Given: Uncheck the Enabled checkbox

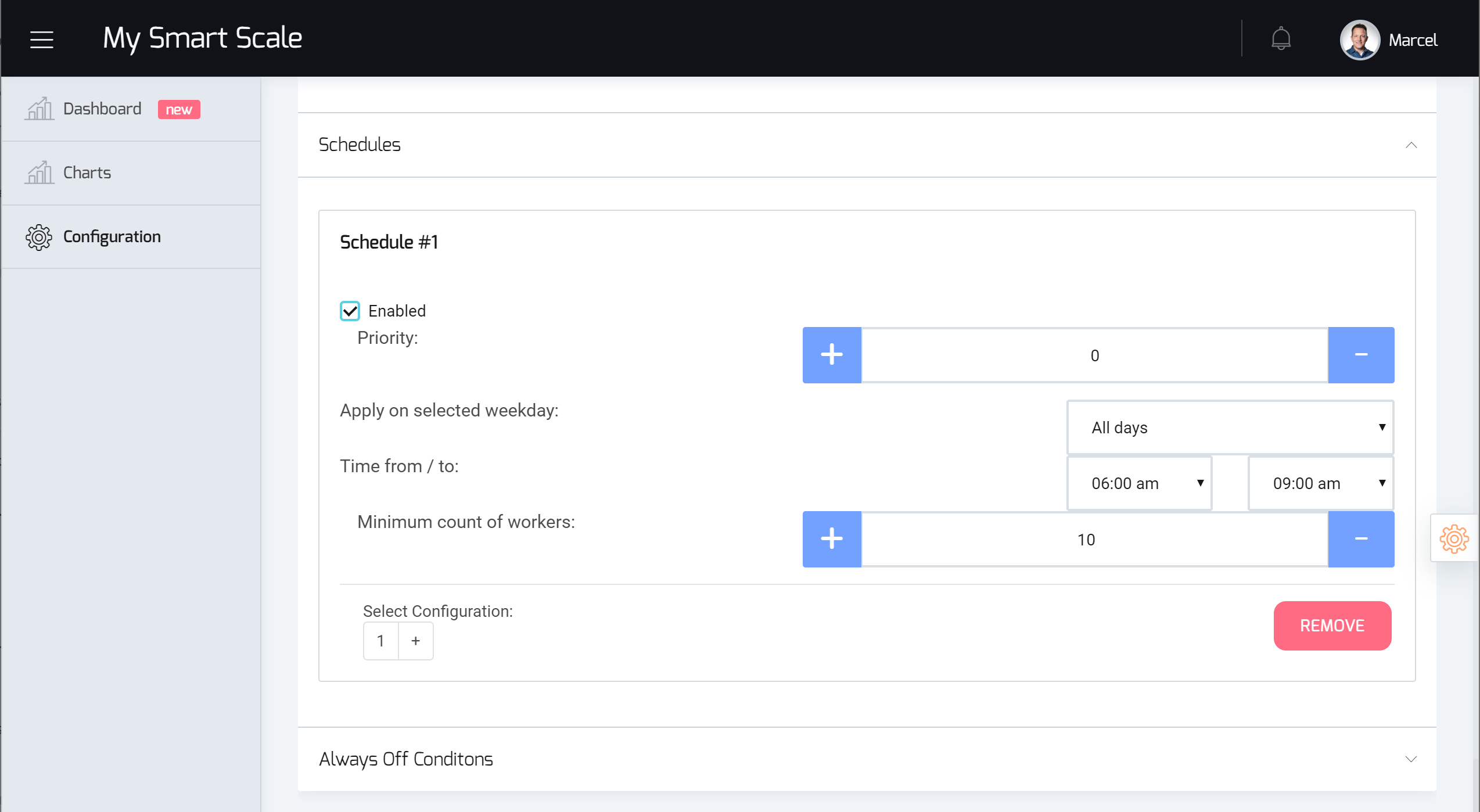Looking at the screenshot, I should pos(350,311).
